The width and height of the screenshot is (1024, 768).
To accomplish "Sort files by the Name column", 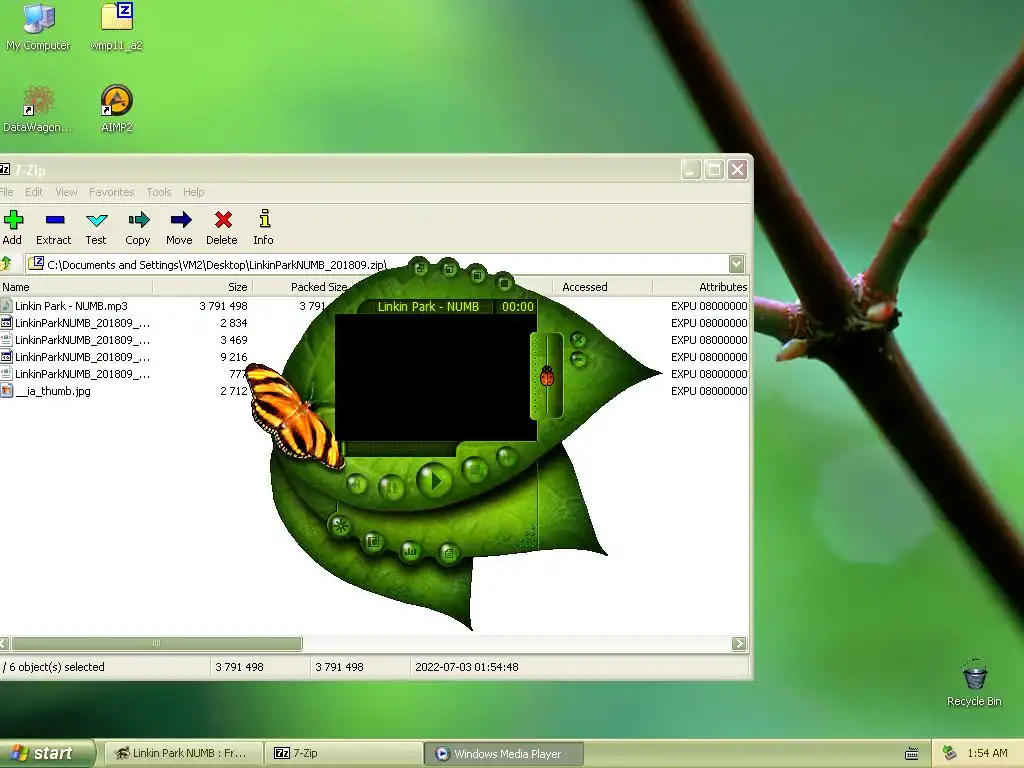I will coord(76,287).
